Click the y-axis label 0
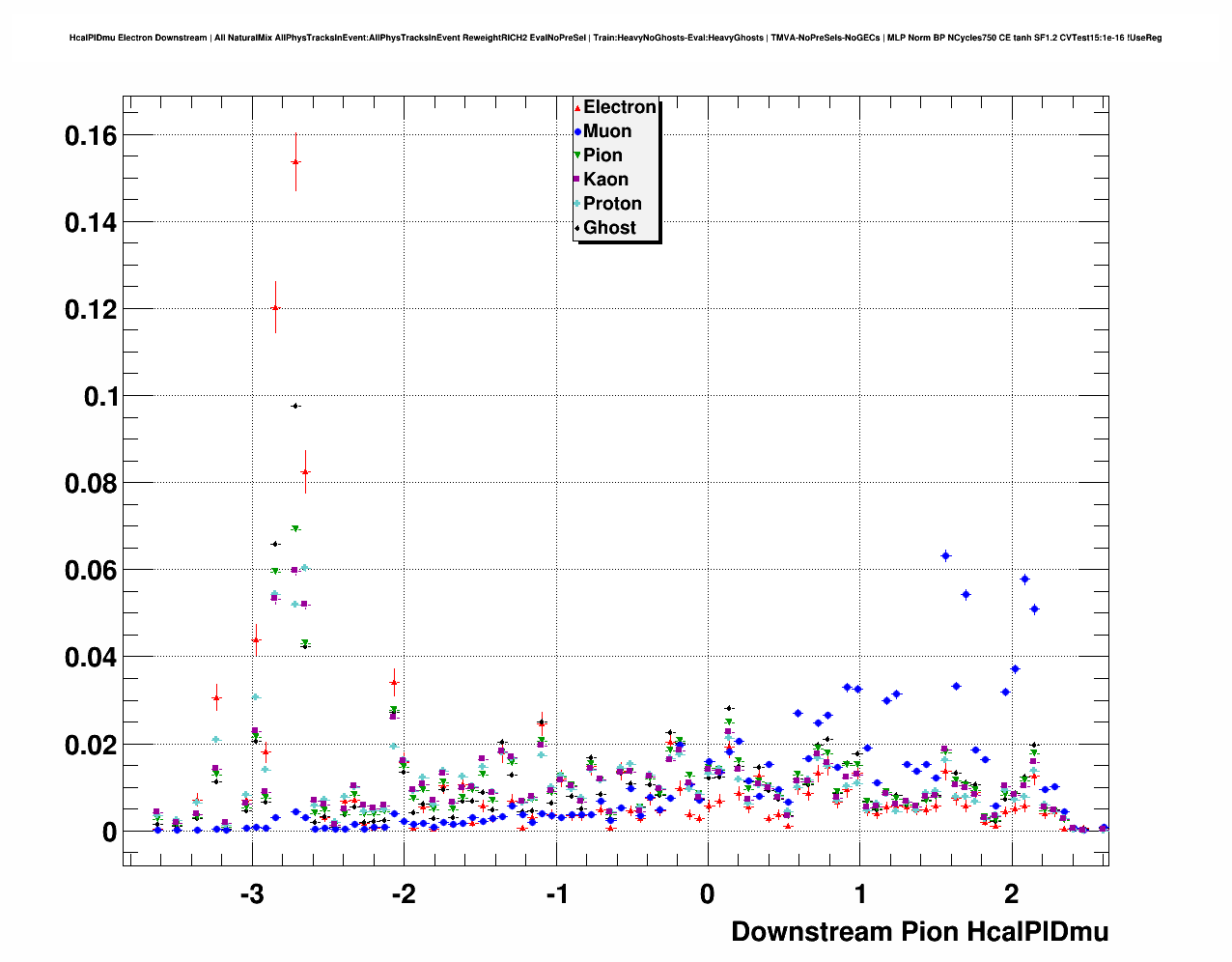Image resolution: width=1232 pixels, height=962 pixels. click(x=109, y=833)
